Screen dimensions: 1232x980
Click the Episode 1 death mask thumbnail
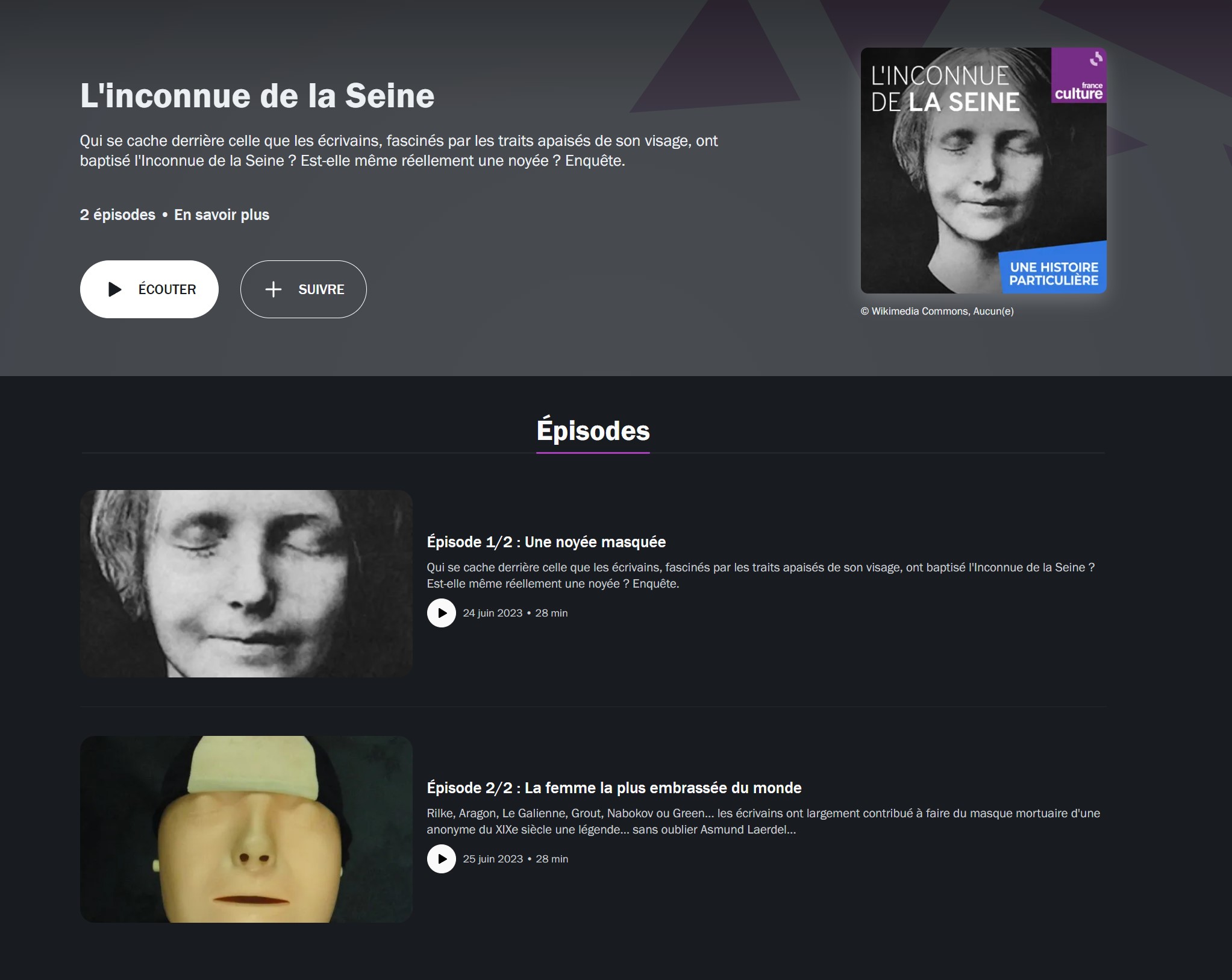246,583
